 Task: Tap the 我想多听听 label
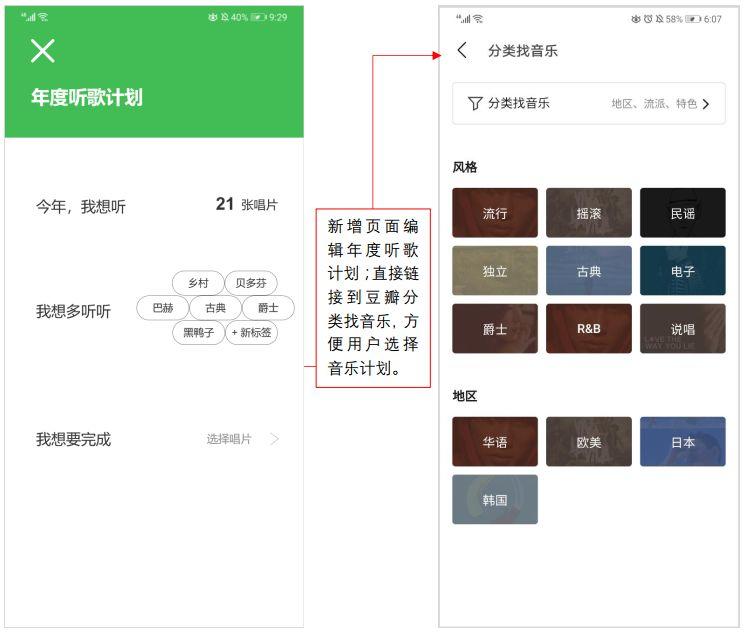73,311
